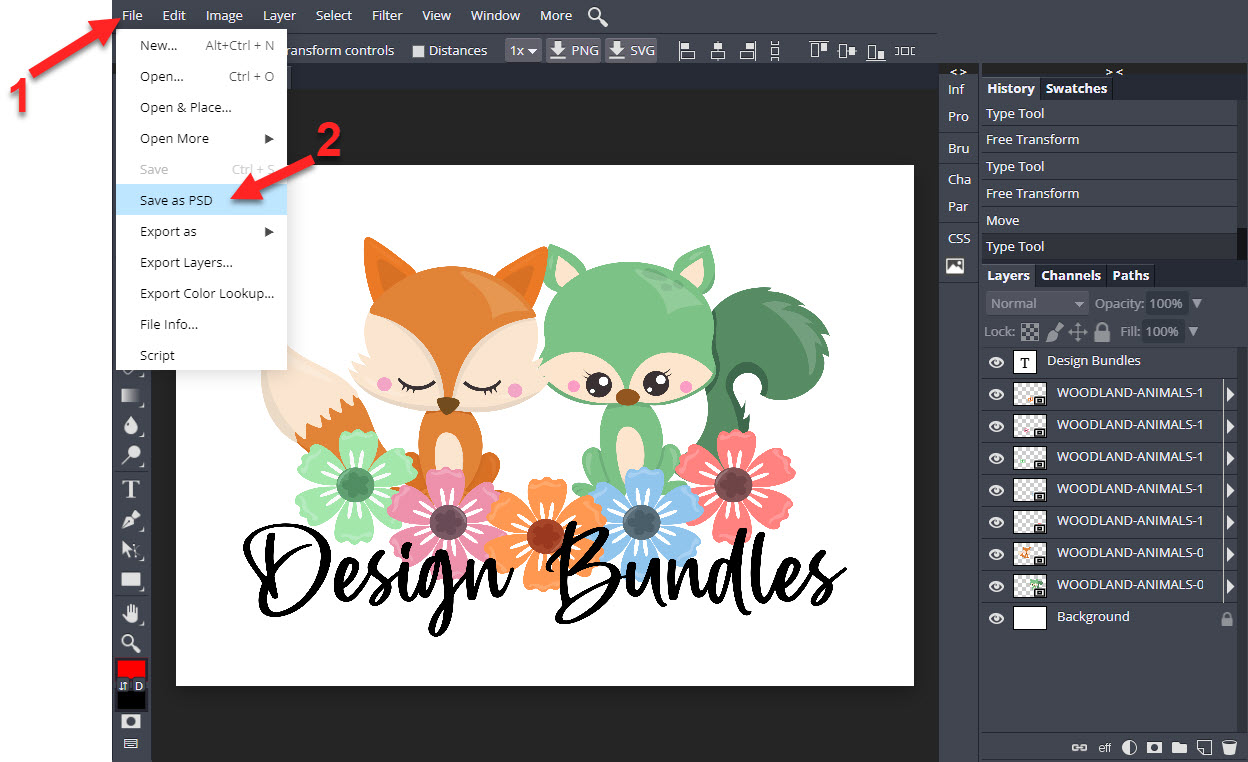The height and width of the screenshot is (762, 1248).
Task: Collapse the side panel strip with <> arrows
Action: [x=958, y=71]
